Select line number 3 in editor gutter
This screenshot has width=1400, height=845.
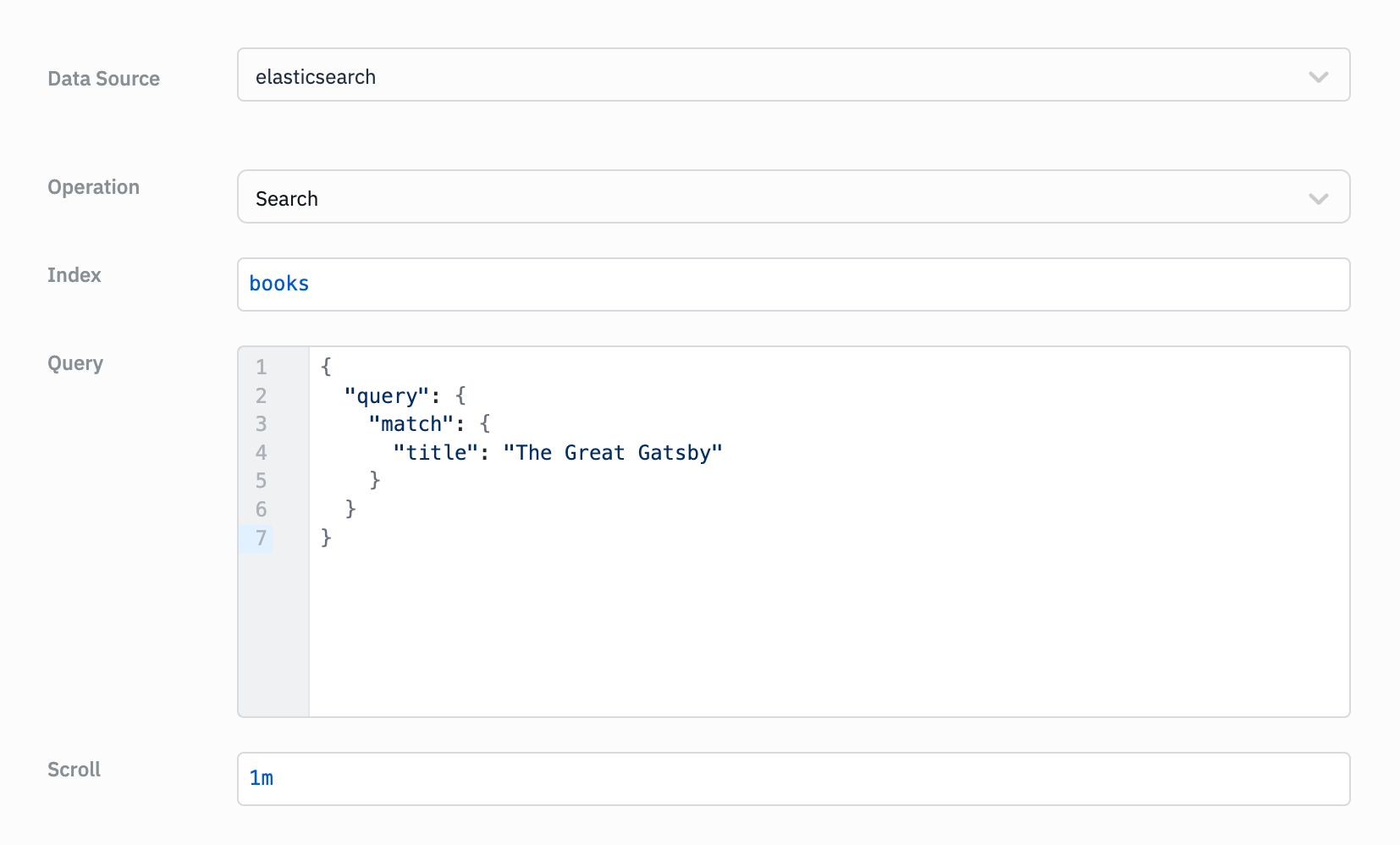[261, 424]
